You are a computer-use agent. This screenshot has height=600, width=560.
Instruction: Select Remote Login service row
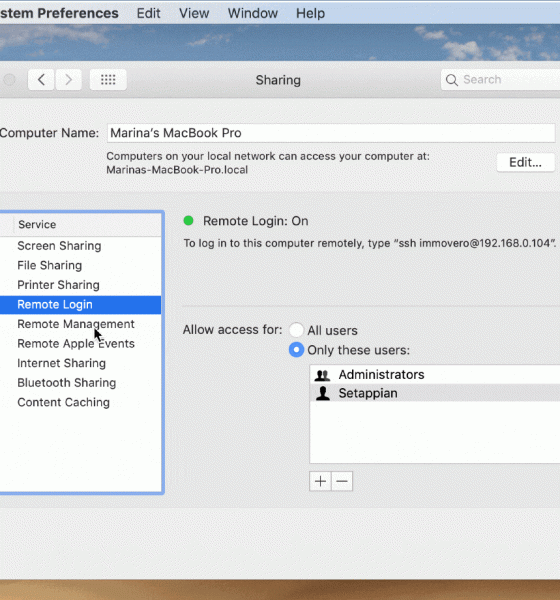80,305
